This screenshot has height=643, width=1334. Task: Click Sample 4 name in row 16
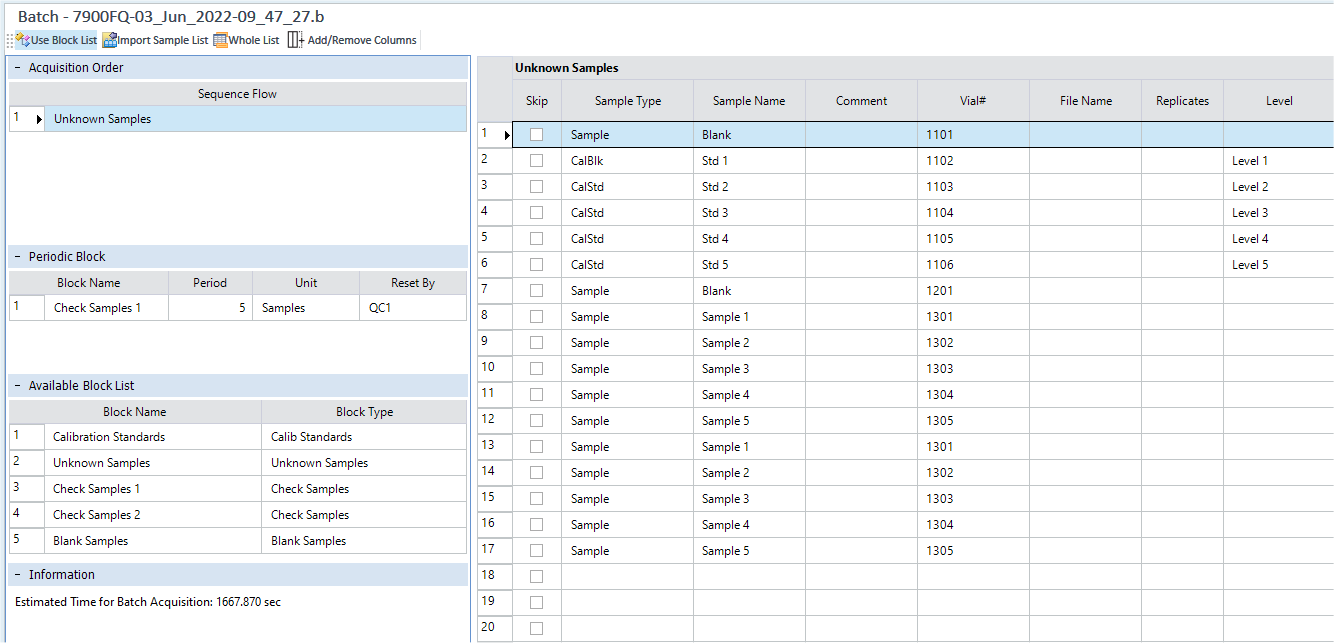pyautogui.click(x=749, y=525)
